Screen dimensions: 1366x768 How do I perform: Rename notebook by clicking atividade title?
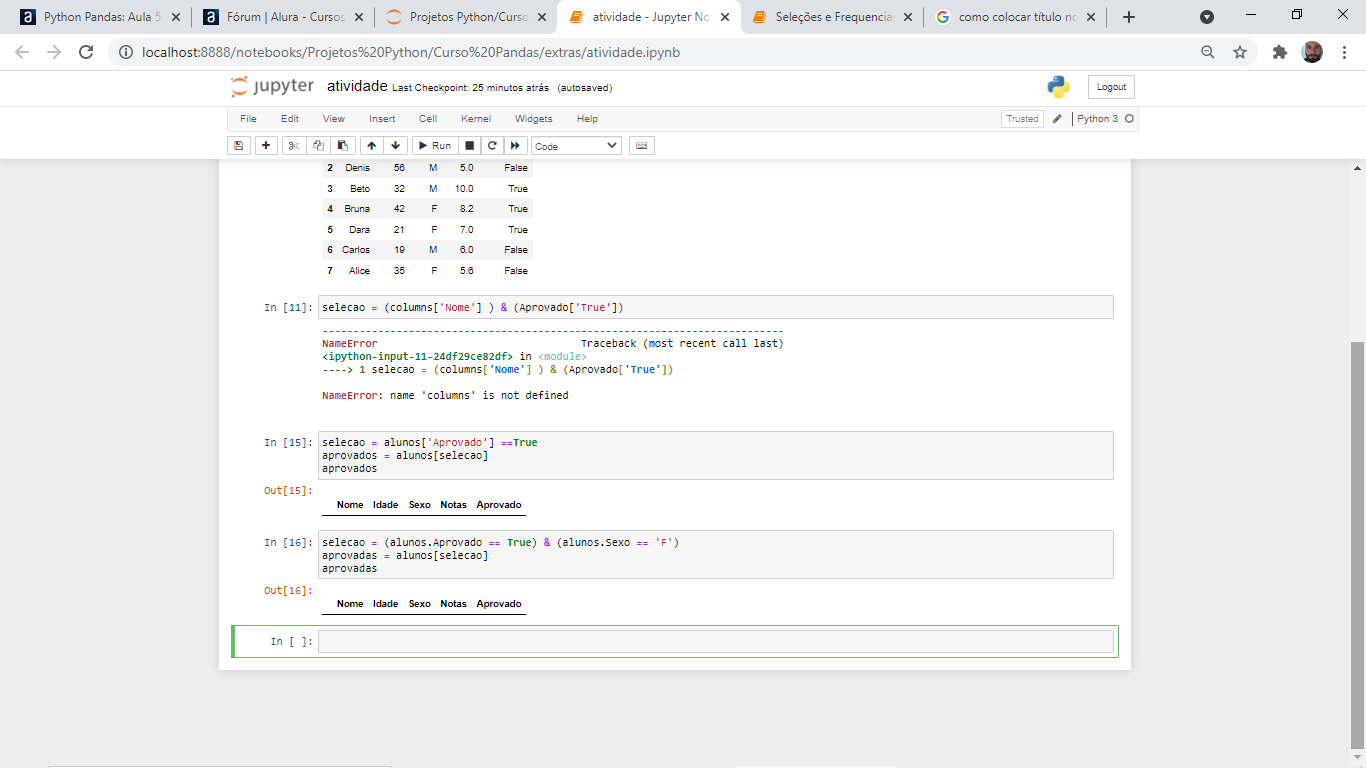357,87
